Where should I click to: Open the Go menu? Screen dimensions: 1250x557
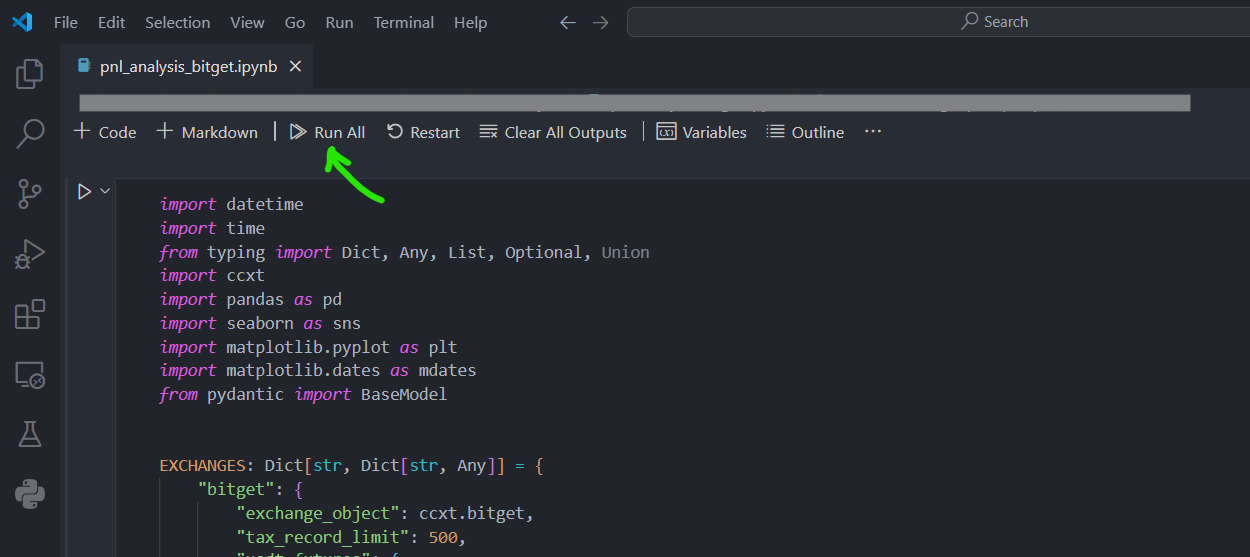295,22
